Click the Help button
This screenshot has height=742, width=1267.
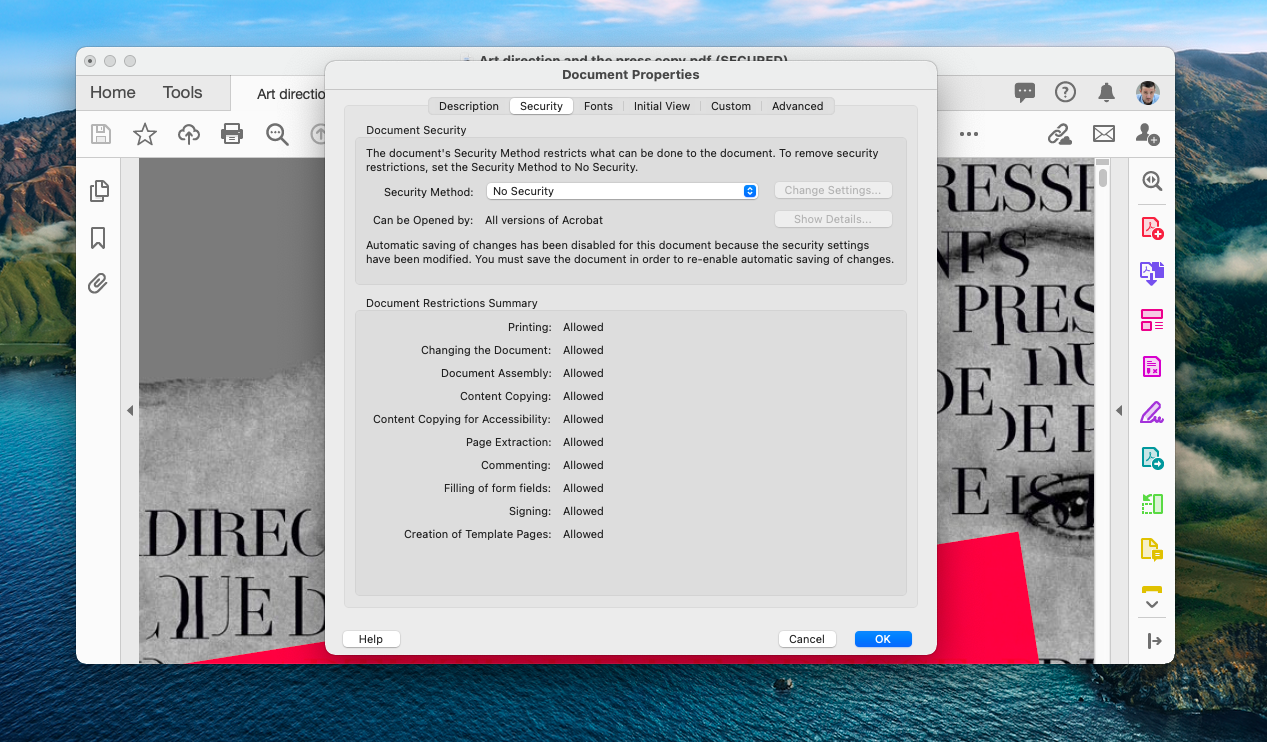coord(370,638)
